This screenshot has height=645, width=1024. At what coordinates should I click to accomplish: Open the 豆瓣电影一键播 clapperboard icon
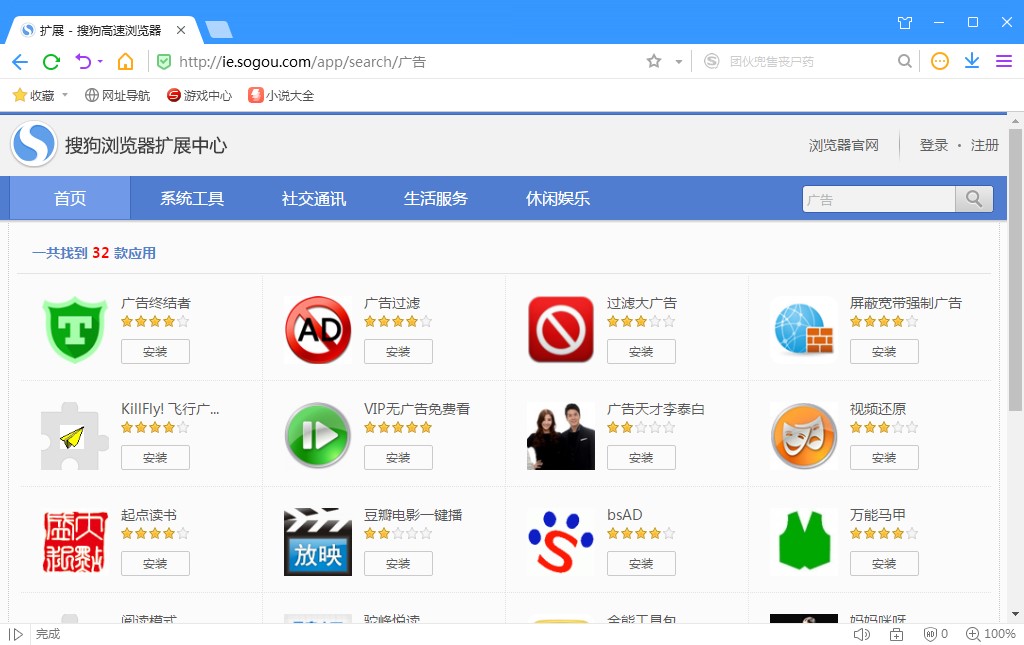[x=318, y=542]
